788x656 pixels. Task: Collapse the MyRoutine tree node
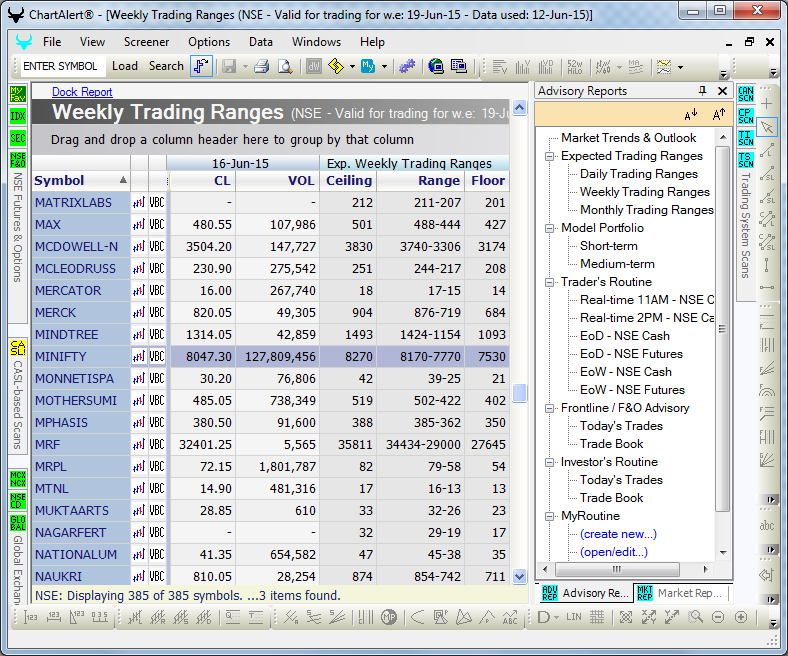point(550,516)
